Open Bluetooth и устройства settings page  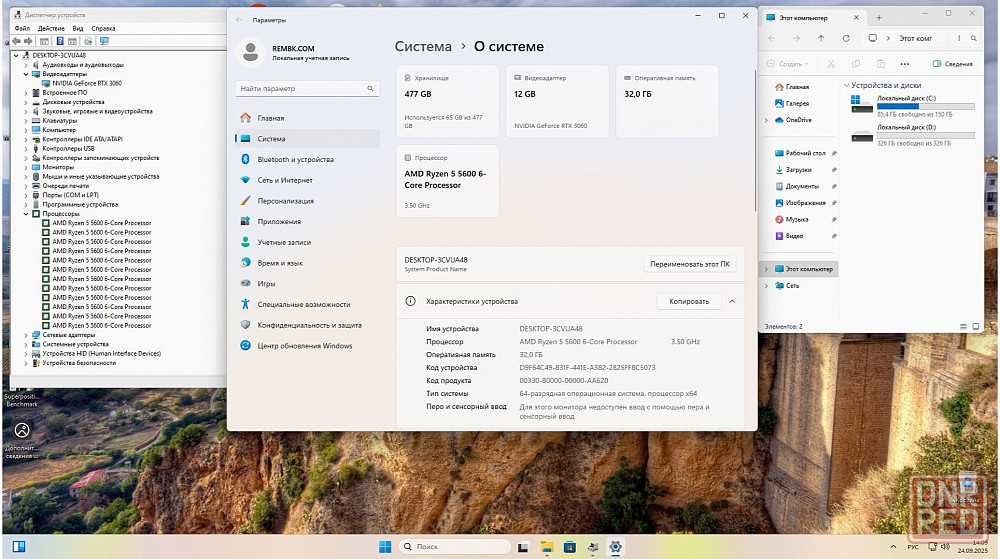tap(295, 160)
